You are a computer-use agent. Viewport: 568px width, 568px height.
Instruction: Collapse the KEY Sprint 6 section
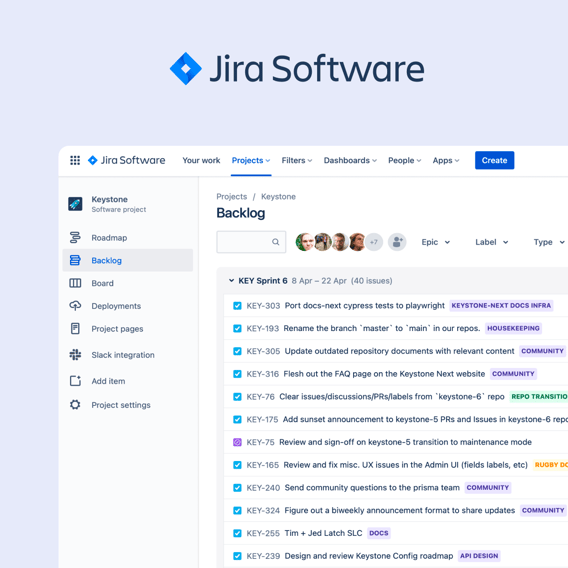pos(231,280)
